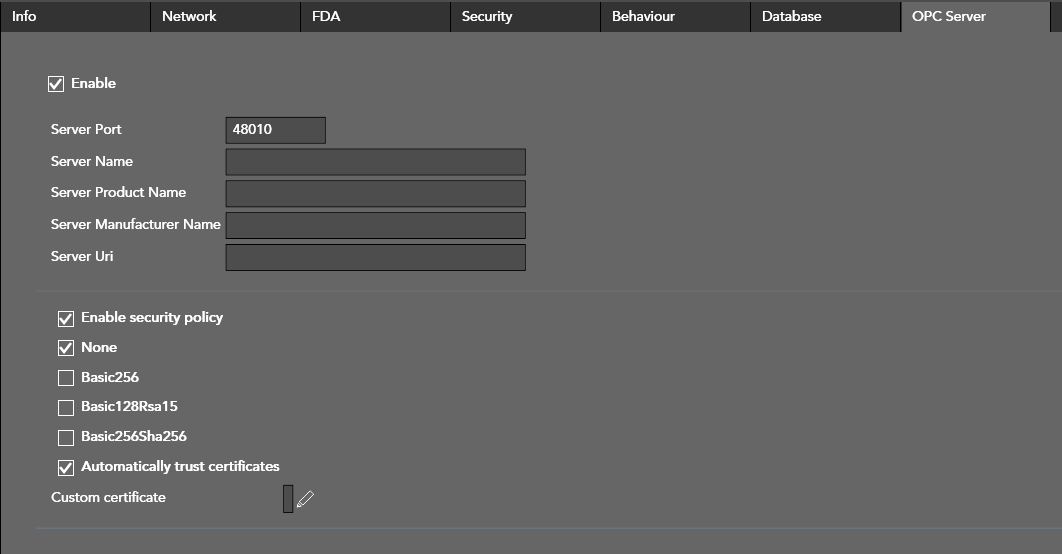Enable the Basic256Sha256 security policy
The image size is (1062, 554).
[x=66, y=437]
